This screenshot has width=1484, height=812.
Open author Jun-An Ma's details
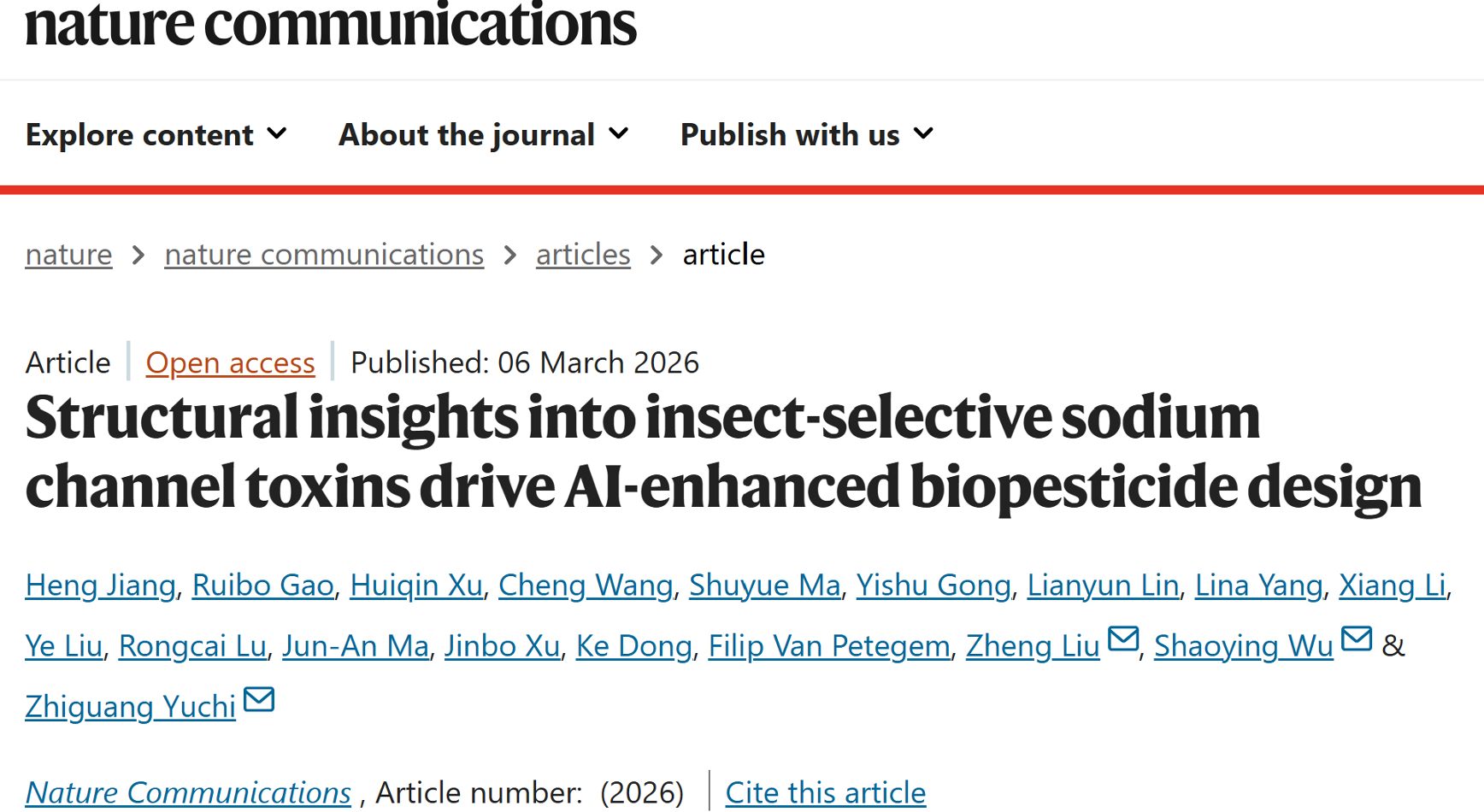tap(355, 646)
